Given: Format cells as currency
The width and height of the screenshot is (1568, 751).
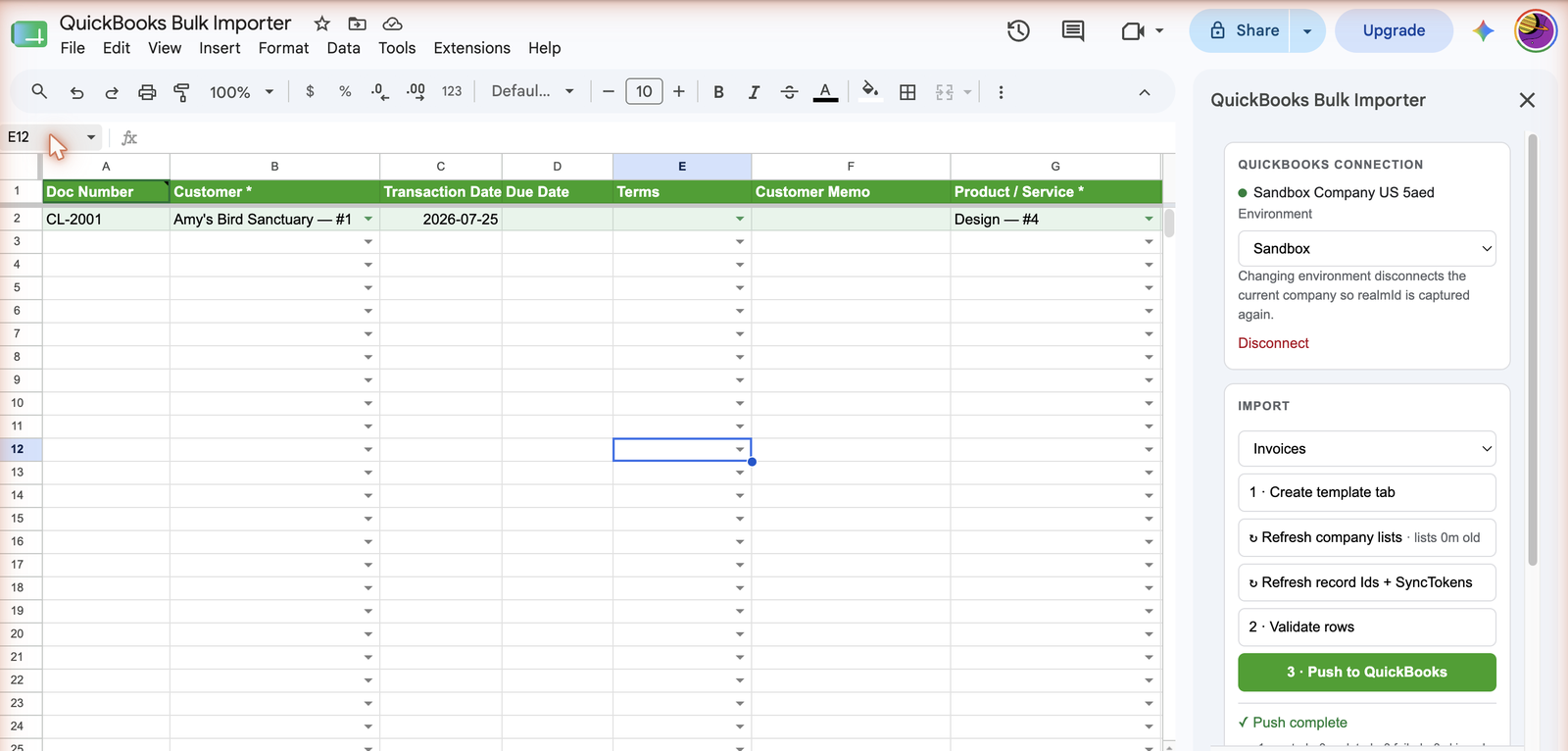Looking at the screenshot, I should (310, 91).
